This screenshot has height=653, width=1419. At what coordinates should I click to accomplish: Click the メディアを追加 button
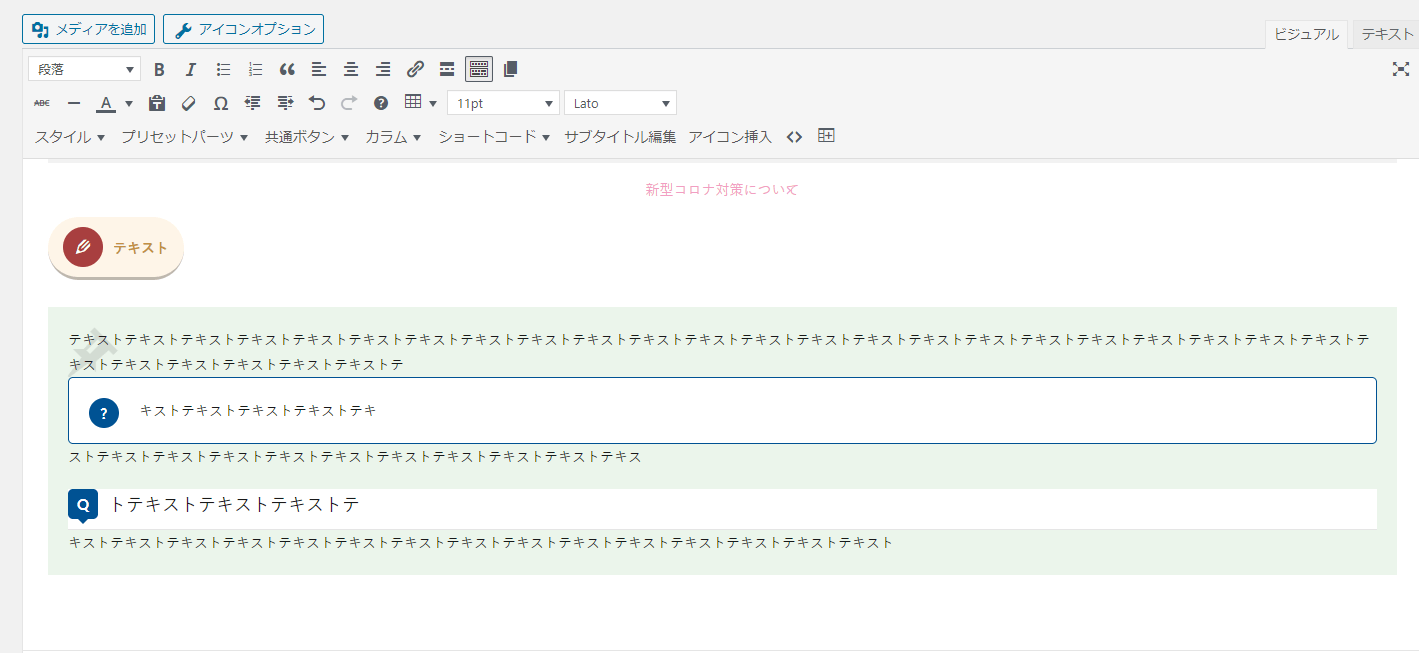(88, 30)
